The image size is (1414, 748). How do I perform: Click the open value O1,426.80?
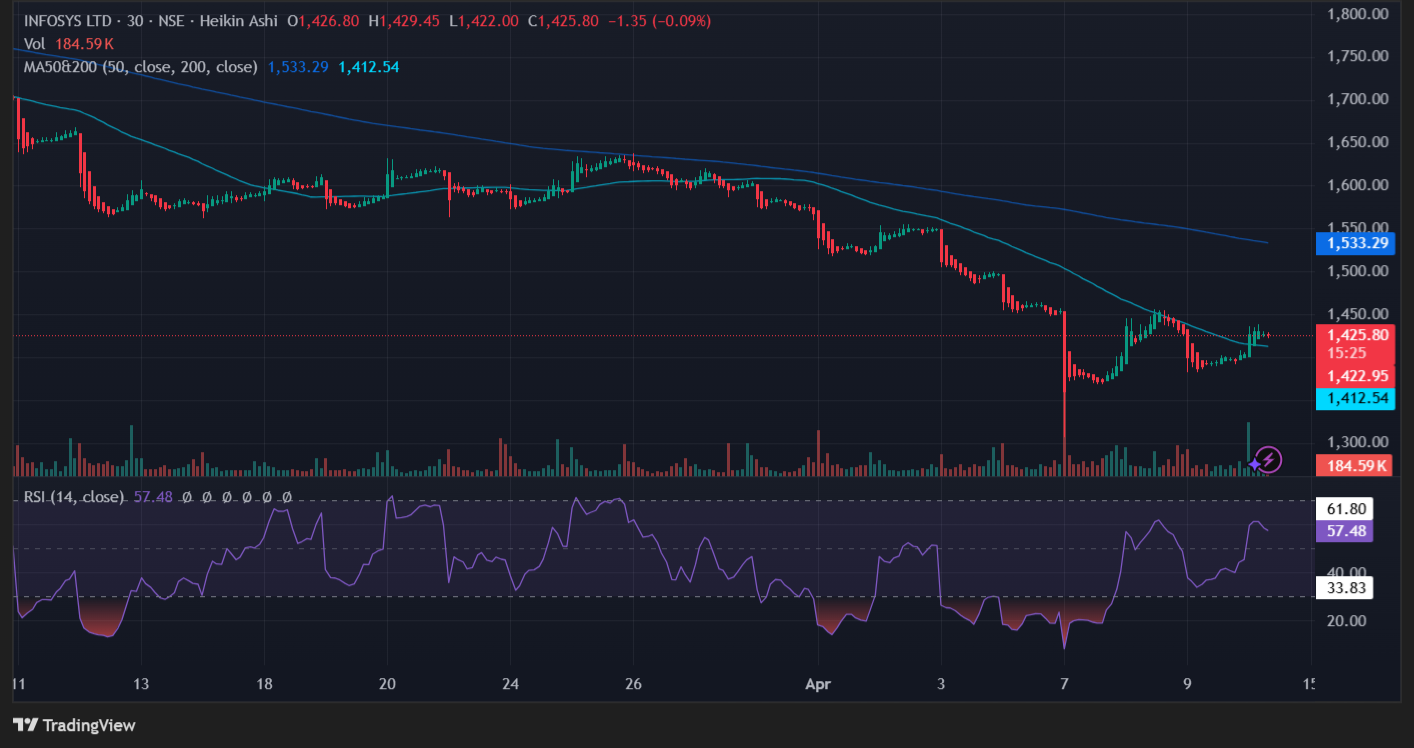pyautogui.click(x=324, y=20)
